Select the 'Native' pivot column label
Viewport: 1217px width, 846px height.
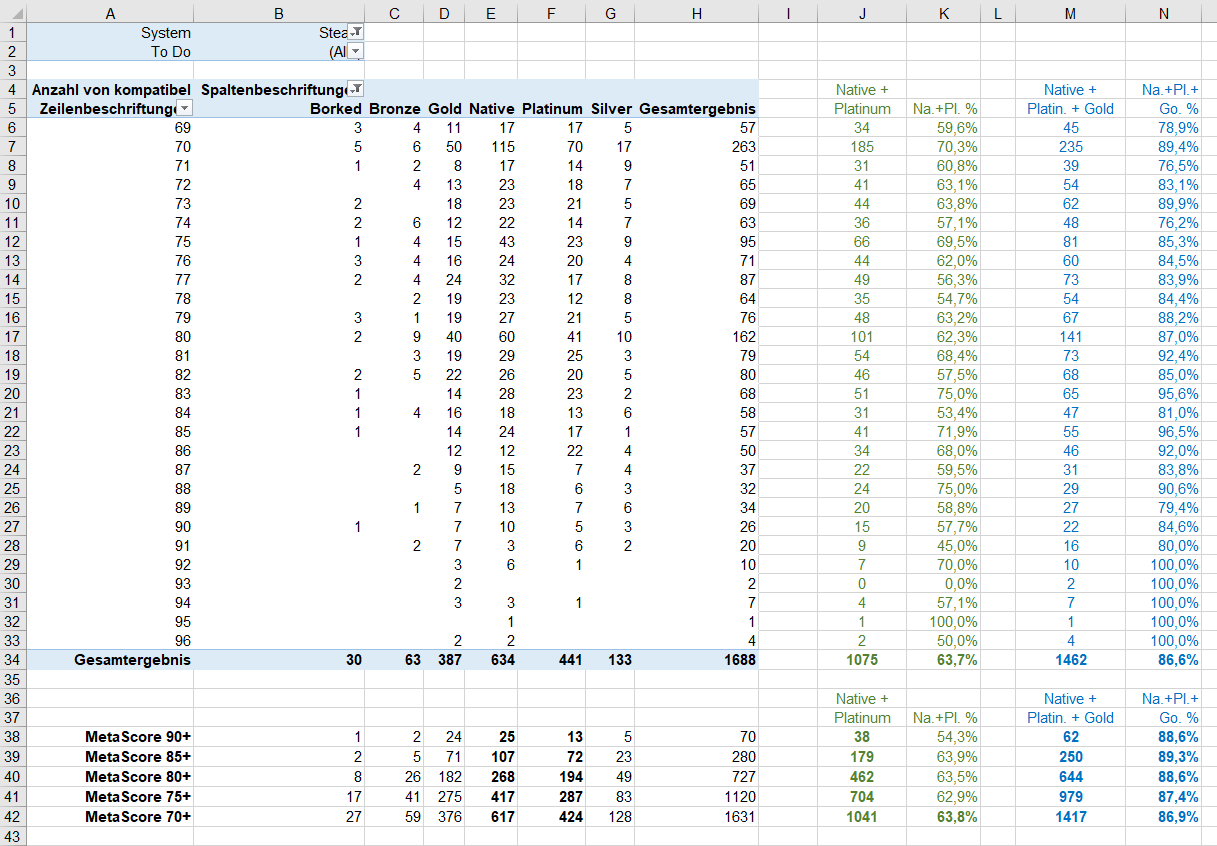click(x=491, y=109)
